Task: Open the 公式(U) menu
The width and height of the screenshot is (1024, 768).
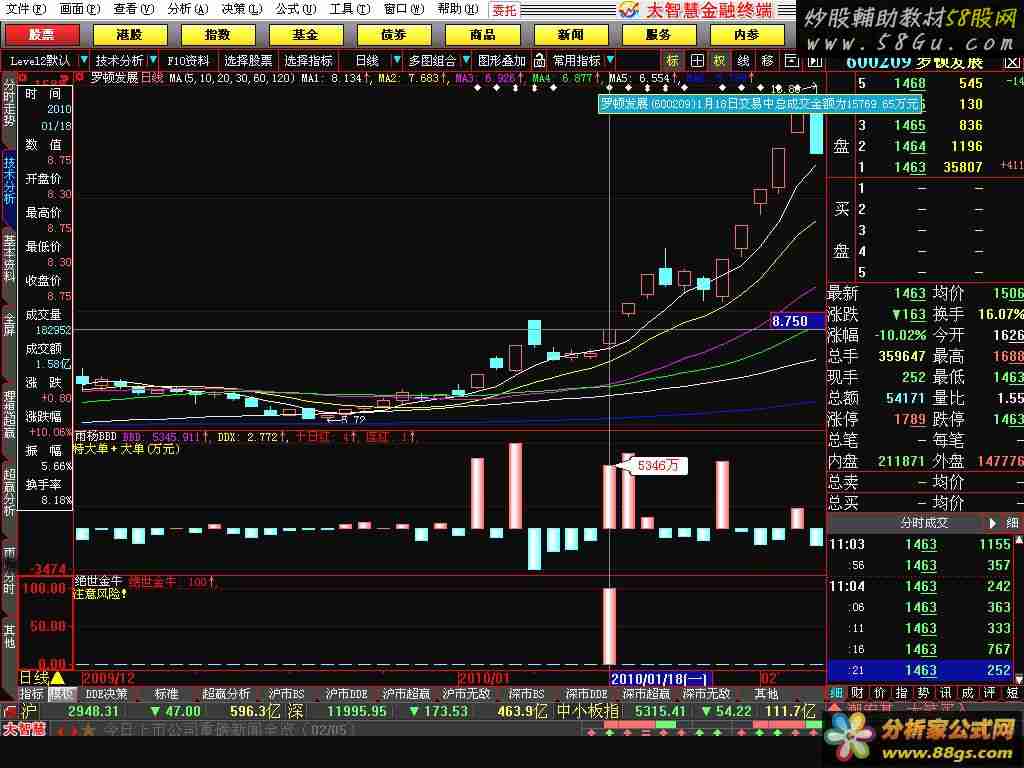Action: 295,9
